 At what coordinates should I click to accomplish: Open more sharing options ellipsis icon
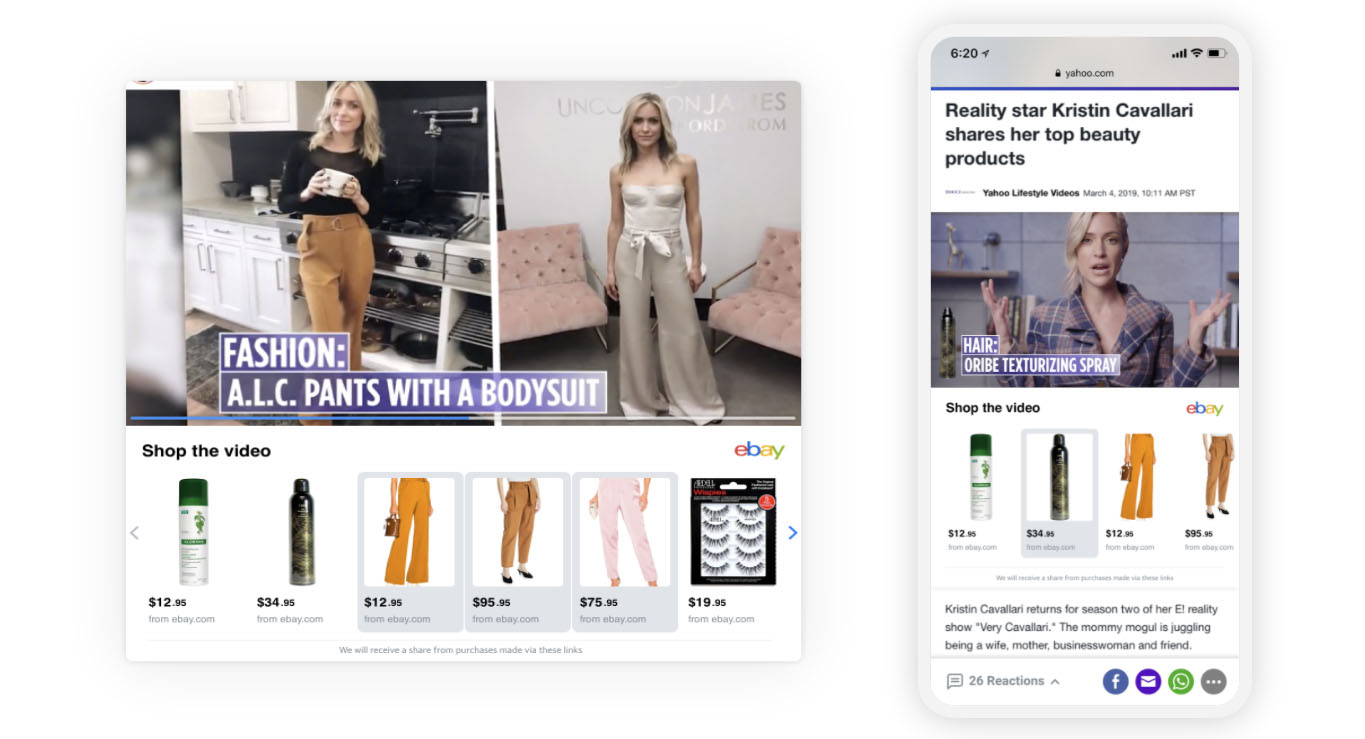pos(1213,682)
